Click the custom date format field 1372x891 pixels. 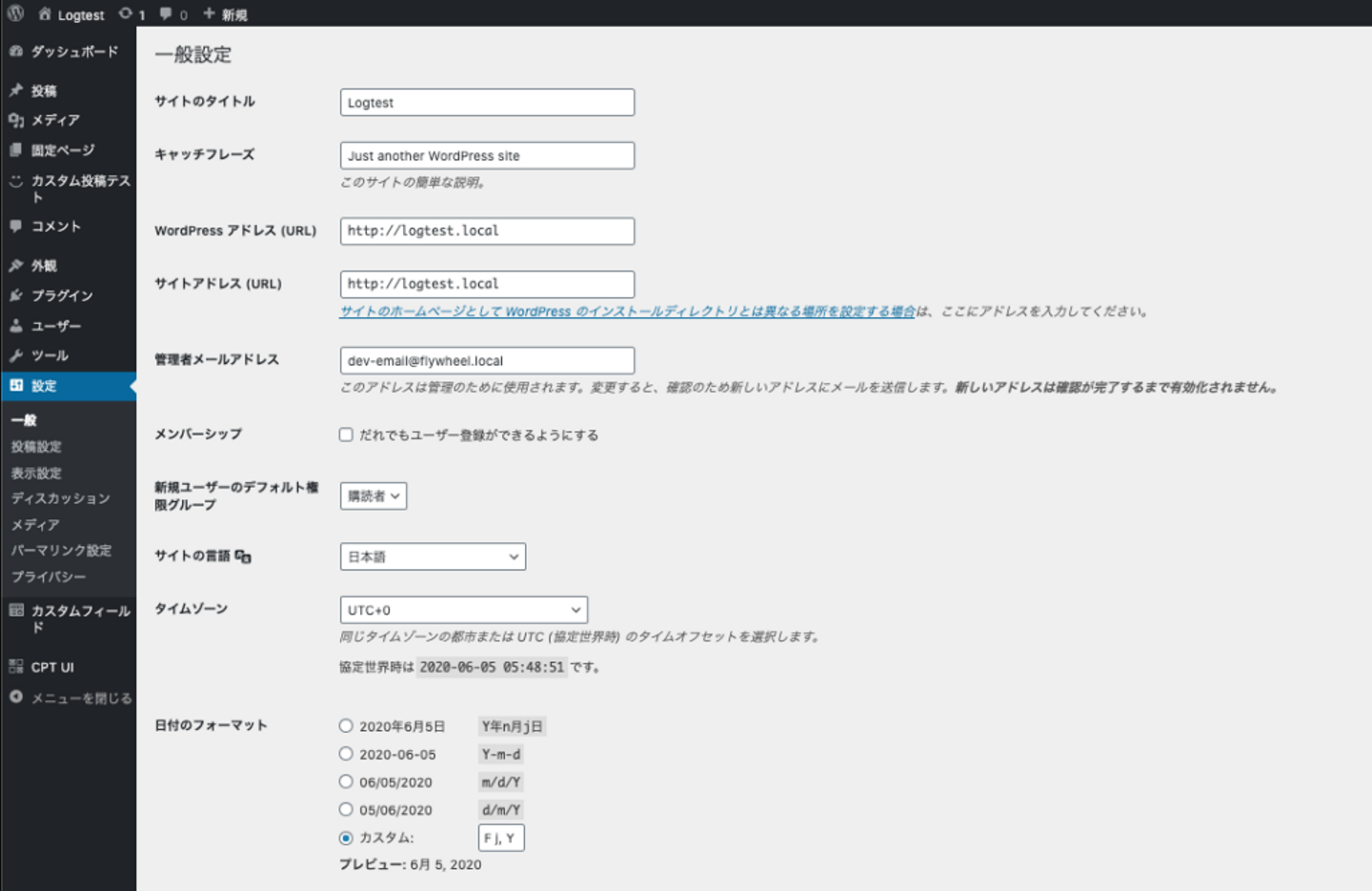pos(501,838)
